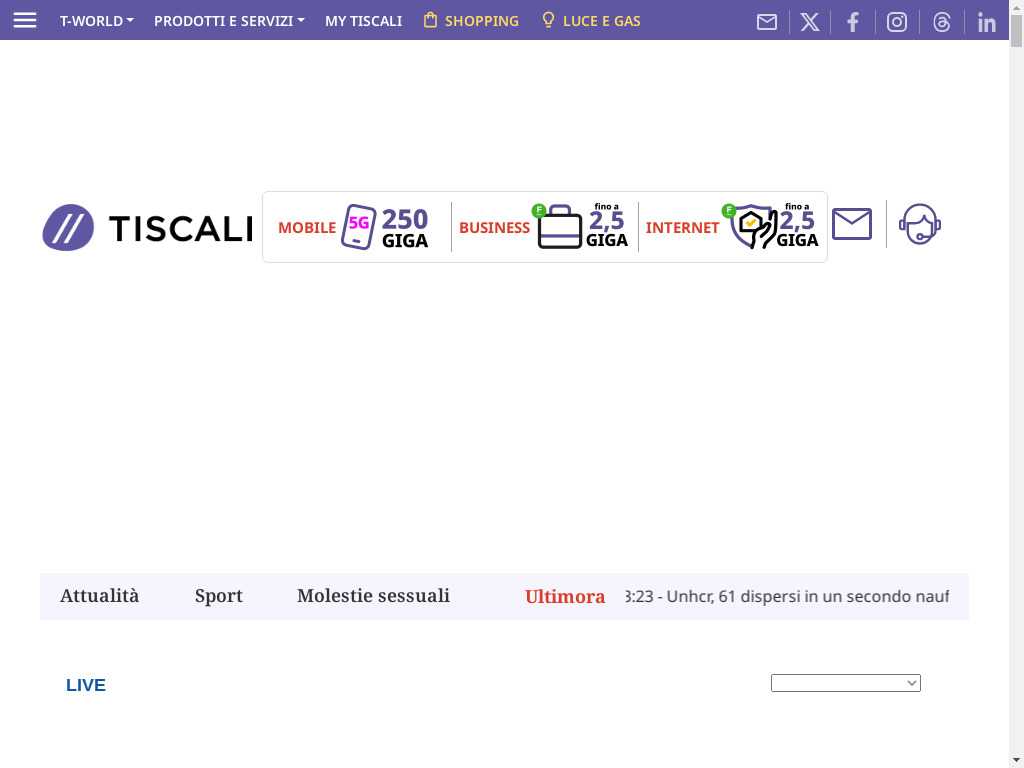Click the LIVE heading link
1024x768 pixels.
pyautogui.click(x=86, y=685)
